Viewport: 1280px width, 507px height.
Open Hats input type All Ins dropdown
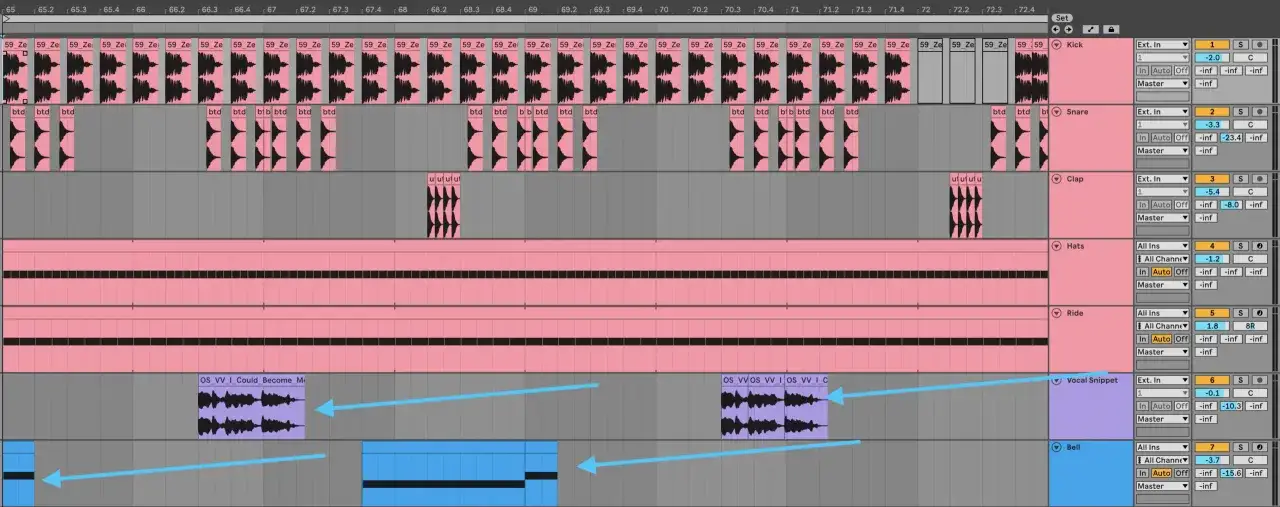pos(1163,246)
